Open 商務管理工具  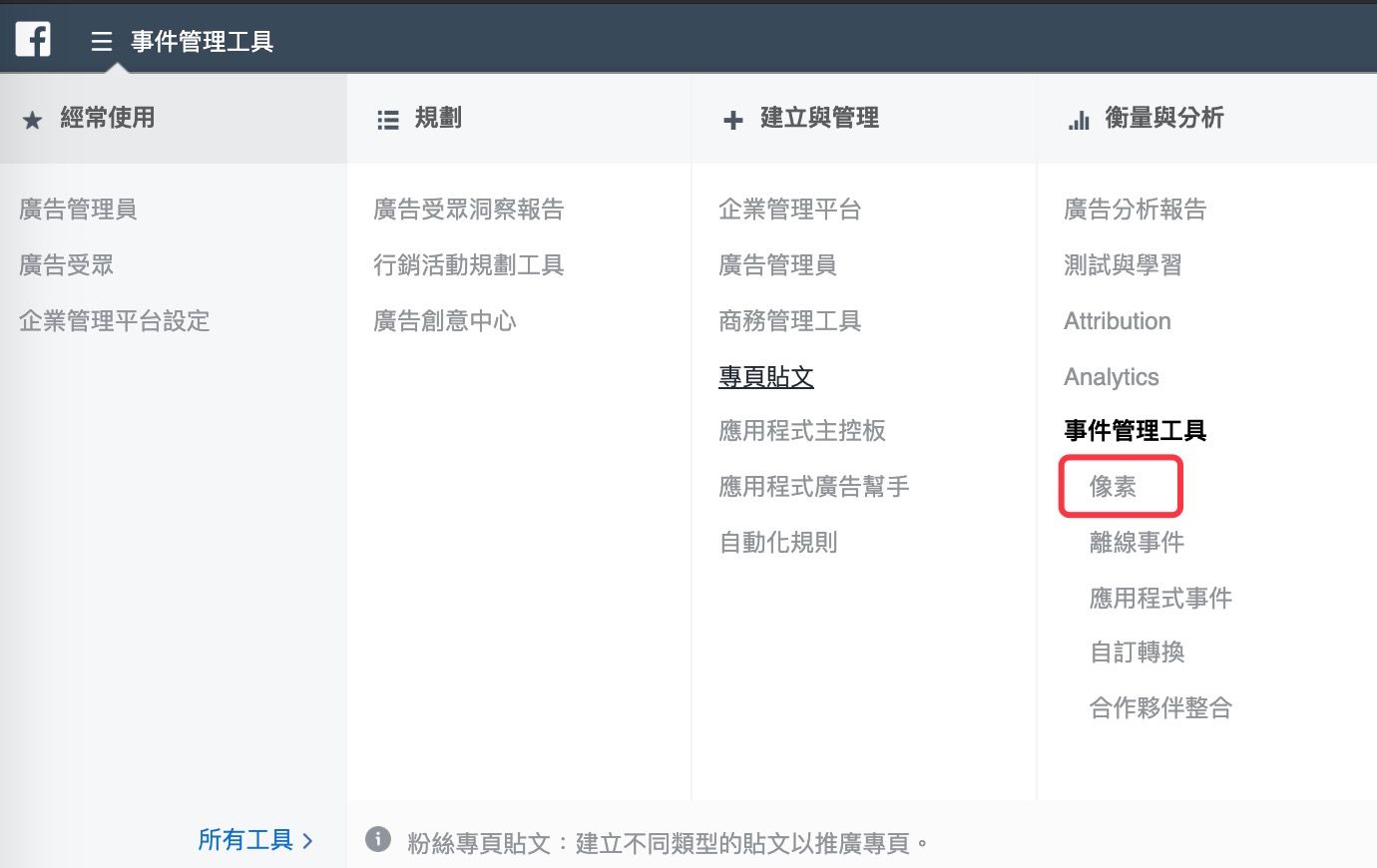790,321
